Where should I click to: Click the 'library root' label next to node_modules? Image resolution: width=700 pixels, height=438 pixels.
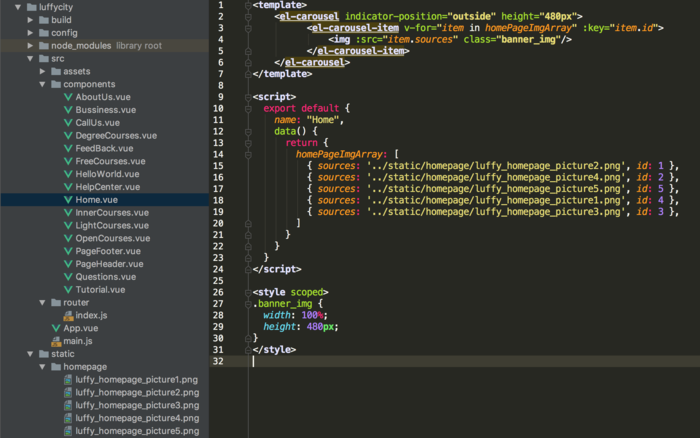139,46
